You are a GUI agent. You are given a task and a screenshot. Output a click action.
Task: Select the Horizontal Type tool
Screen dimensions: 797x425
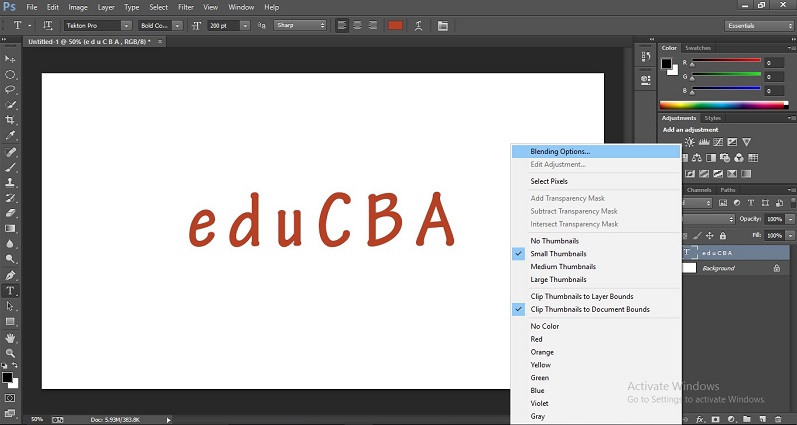point(10,291)
